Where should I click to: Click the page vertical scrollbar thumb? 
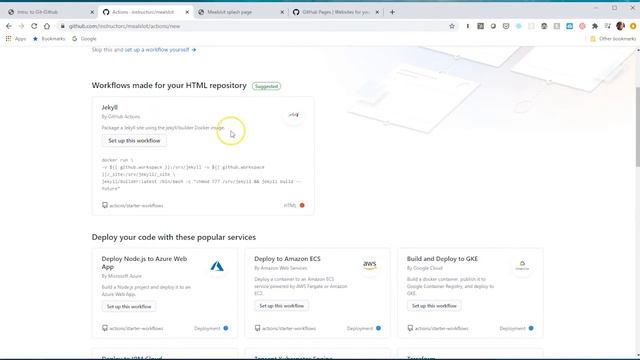pyautogui.click(x=638, y=127)
